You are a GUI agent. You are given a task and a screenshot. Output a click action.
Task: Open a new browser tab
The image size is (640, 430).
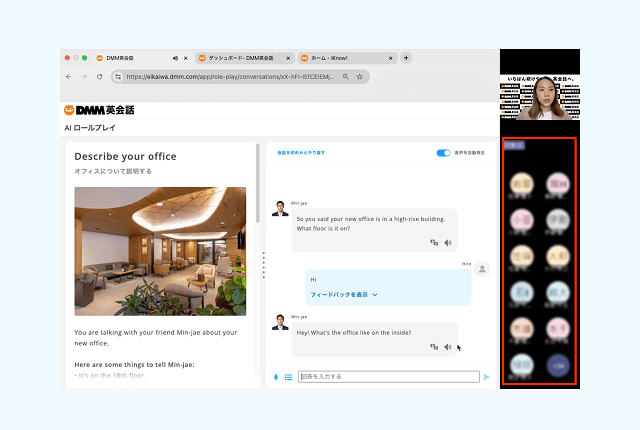[406, 58]
